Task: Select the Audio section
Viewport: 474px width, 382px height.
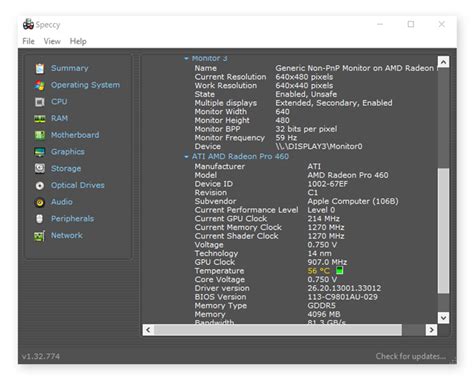Action: (62, 202)
